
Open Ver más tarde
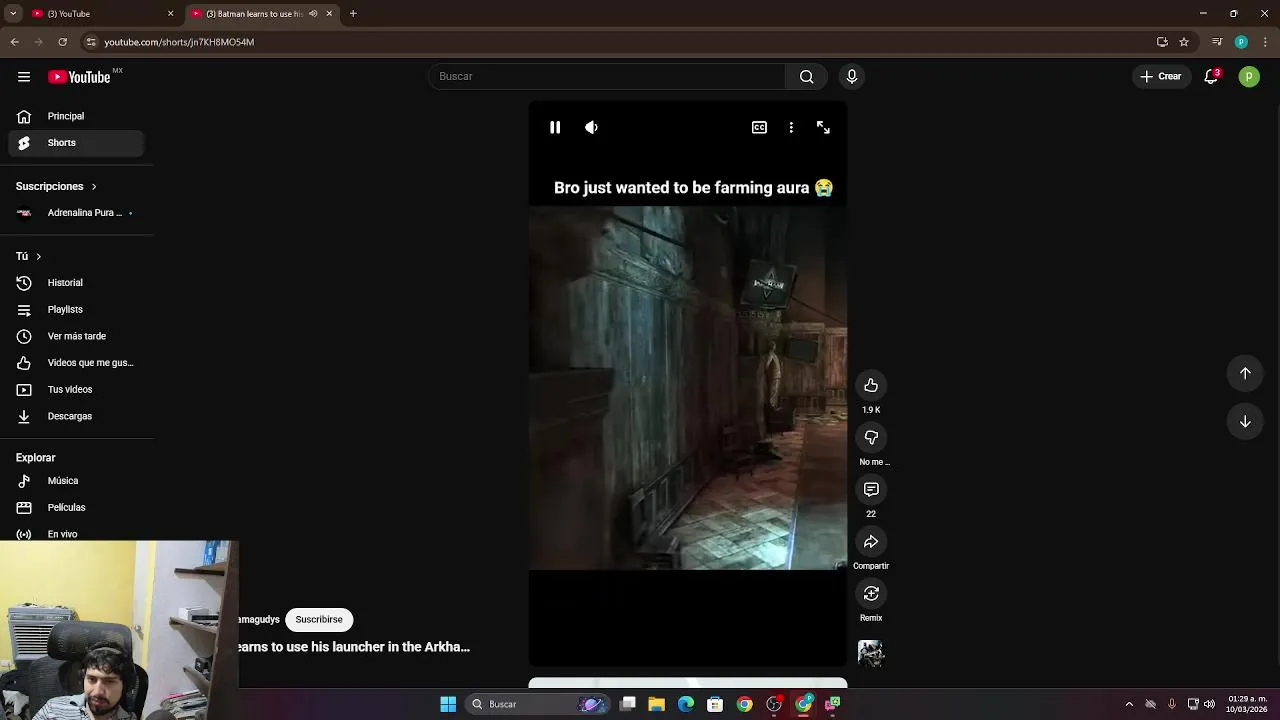click(x=76, y=336)
